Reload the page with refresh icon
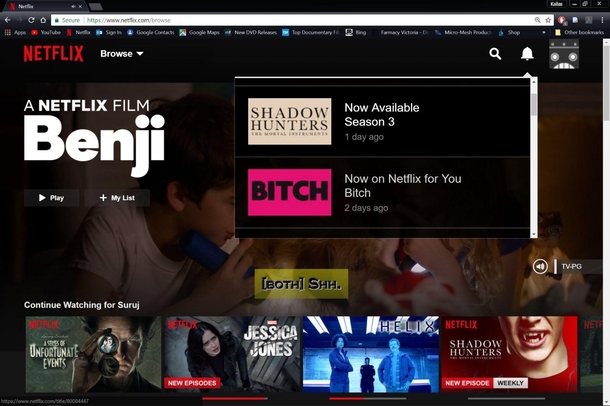The width and height of the screenshot is (610, 406). [x=32, y=20]
